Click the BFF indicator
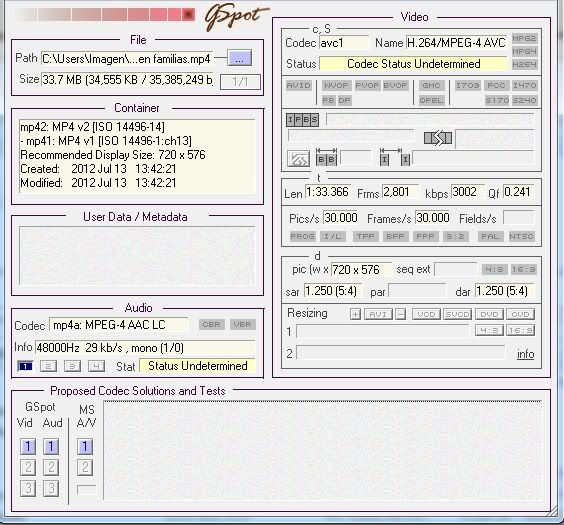 395,236
